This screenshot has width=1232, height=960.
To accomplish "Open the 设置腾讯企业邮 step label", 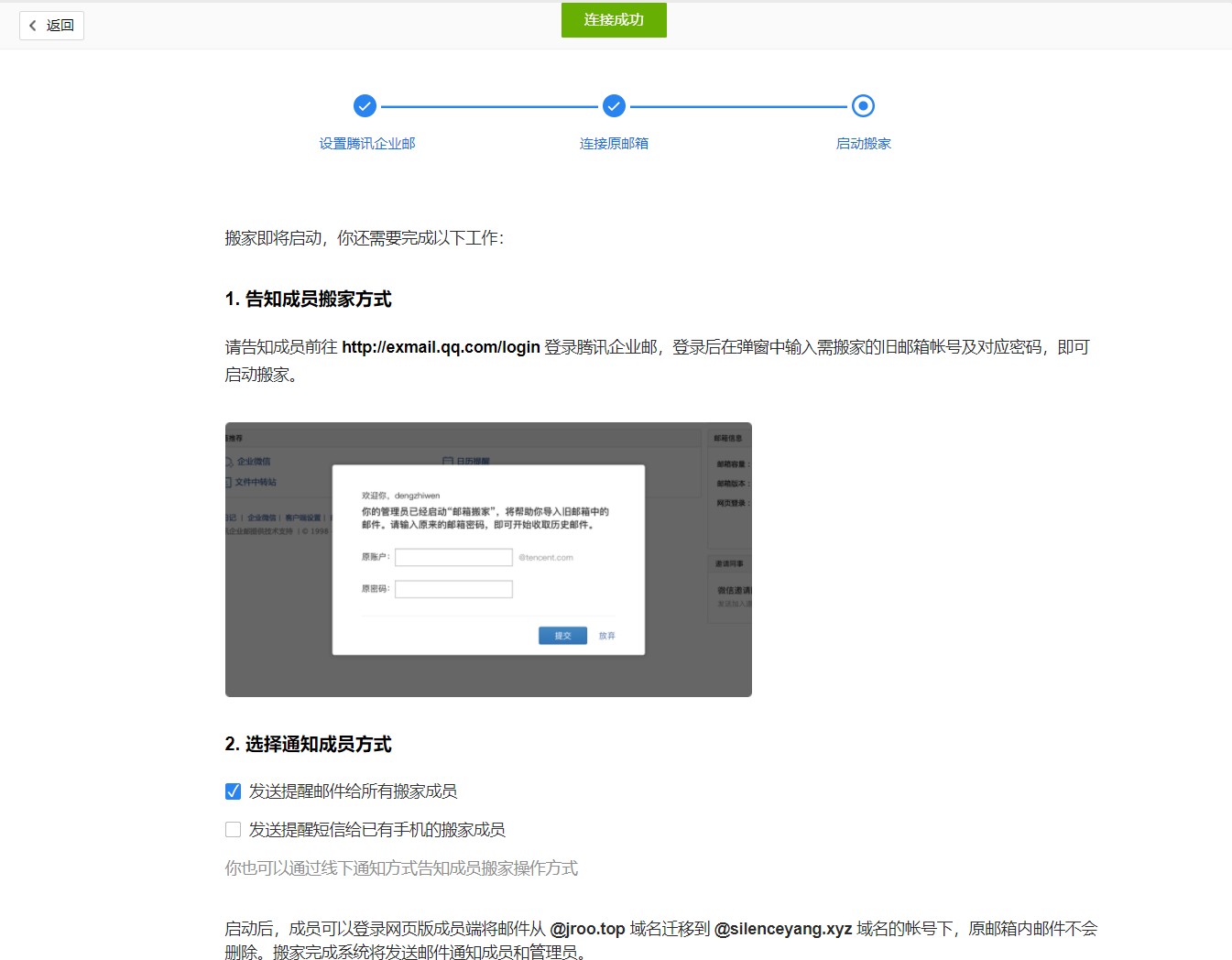I will pos(367,144).
